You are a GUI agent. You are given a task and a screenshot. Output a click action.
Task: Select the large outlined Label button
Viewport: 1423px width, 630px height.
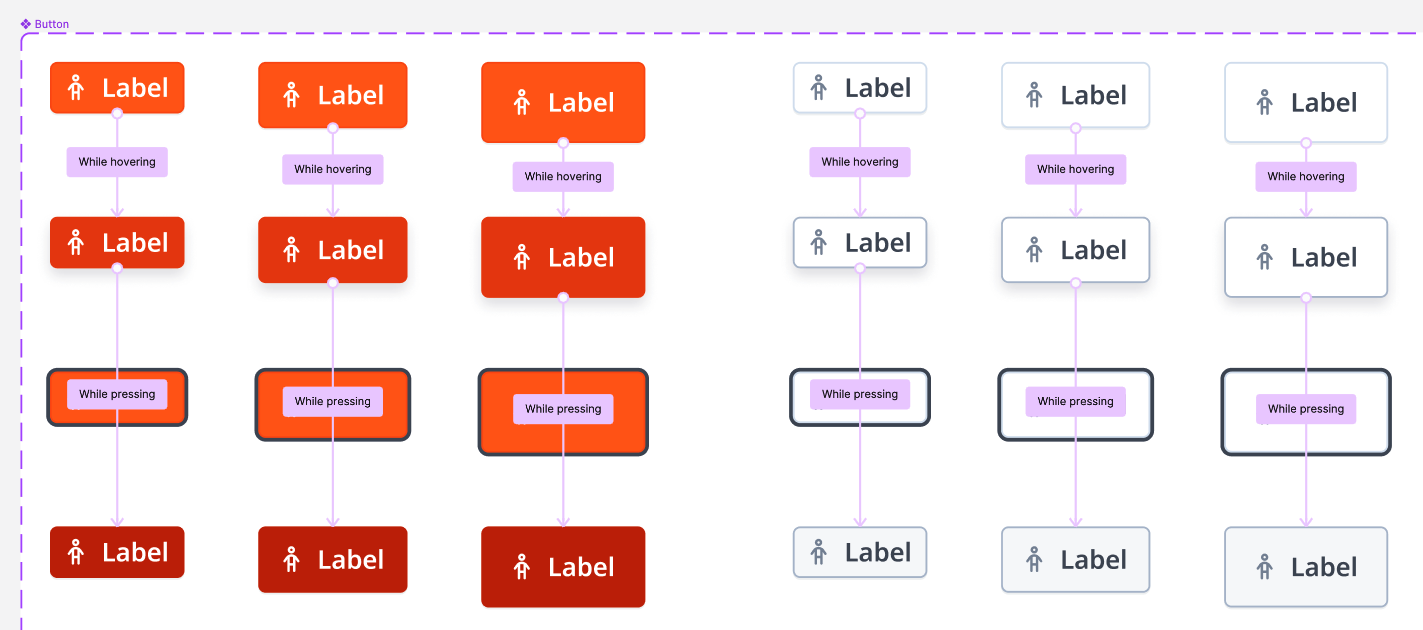(1306, 102)
